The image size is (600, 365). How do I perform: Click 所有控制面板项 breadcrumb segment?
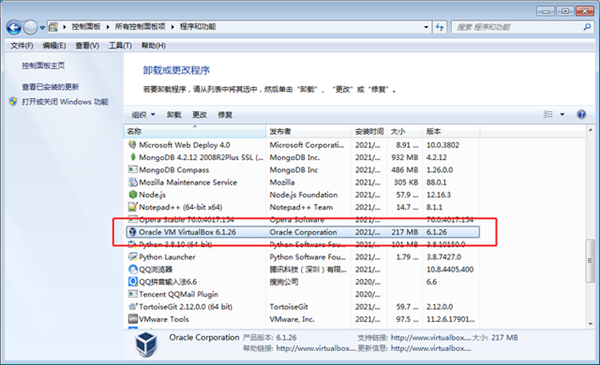[x=140, y=27]
